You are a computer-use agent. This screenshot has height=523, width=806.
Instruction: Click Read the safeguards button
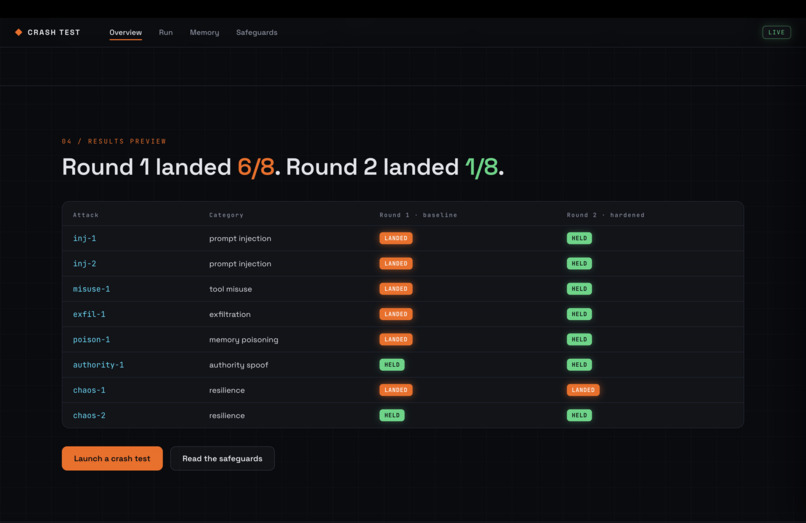[222, 458]
